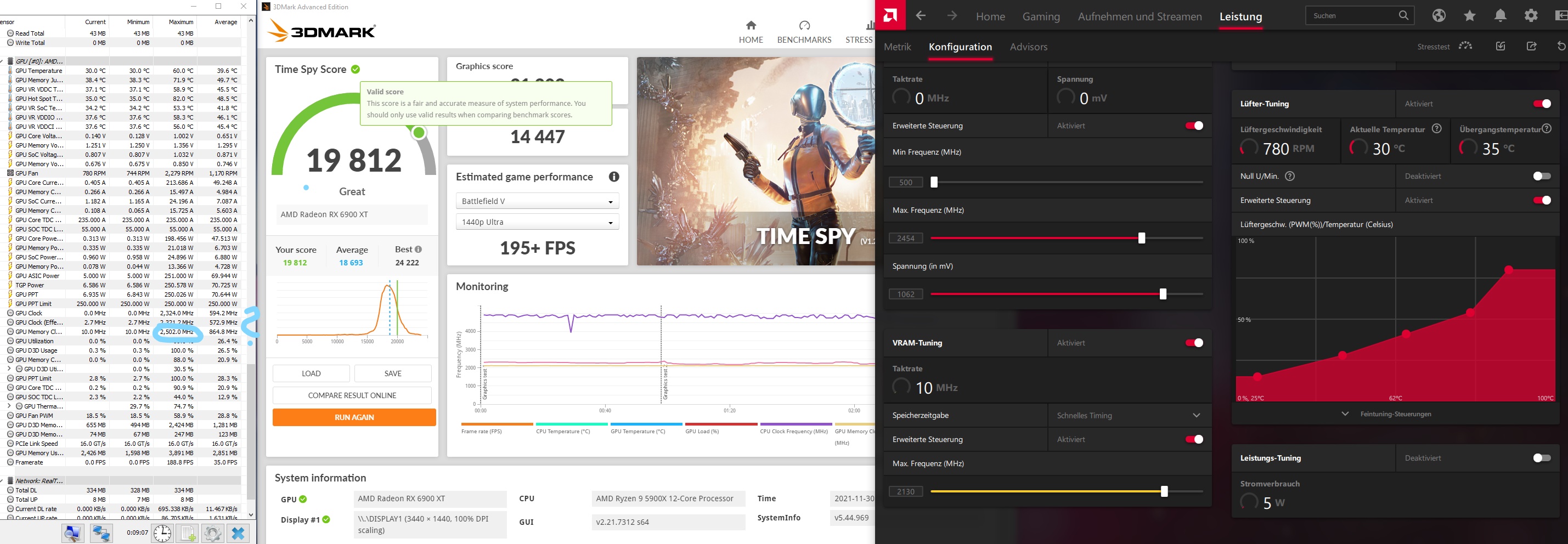Click the export tuning profile icon
The image size is (1568, 544).
[x=1531, y=46]
